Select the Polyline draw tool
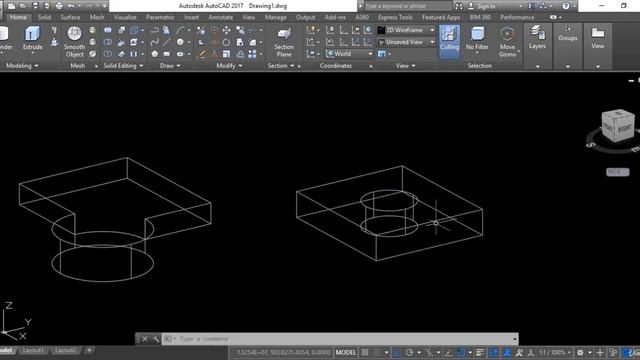The width and height of the screenshot is (640, 360). [x=154, y=30]
